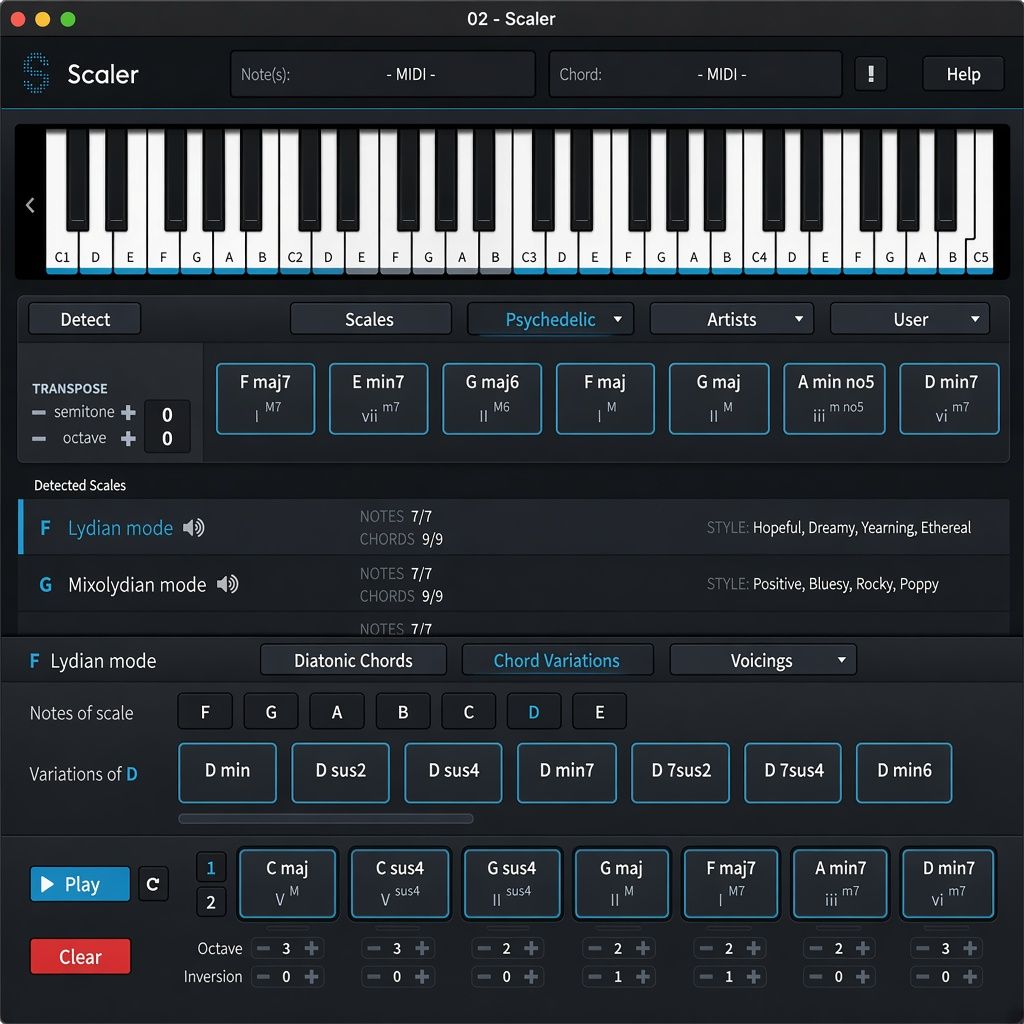The height and width of the screenshot is (1024, 1024).
Task: Decrease transpose semitone with the minus icon
Action: (x=39, y=412)
